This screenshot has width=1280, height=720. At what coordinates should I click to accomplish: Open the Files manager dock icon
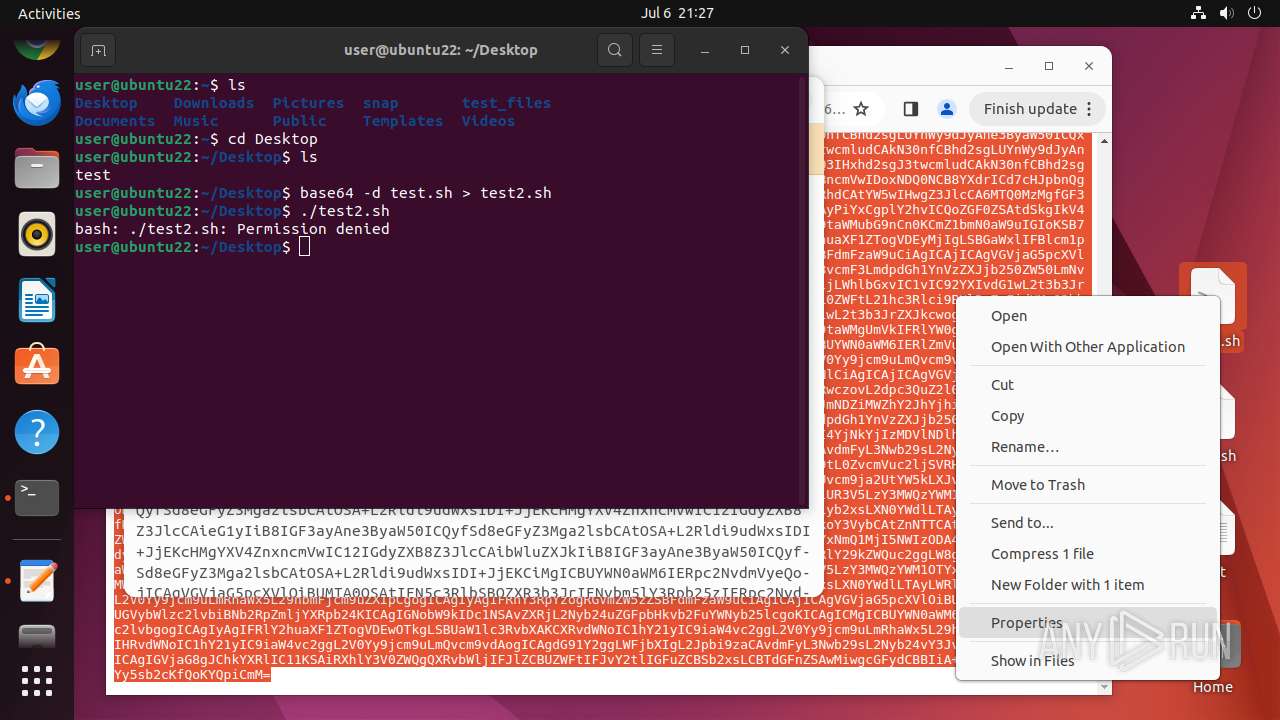tap(37, 168)
